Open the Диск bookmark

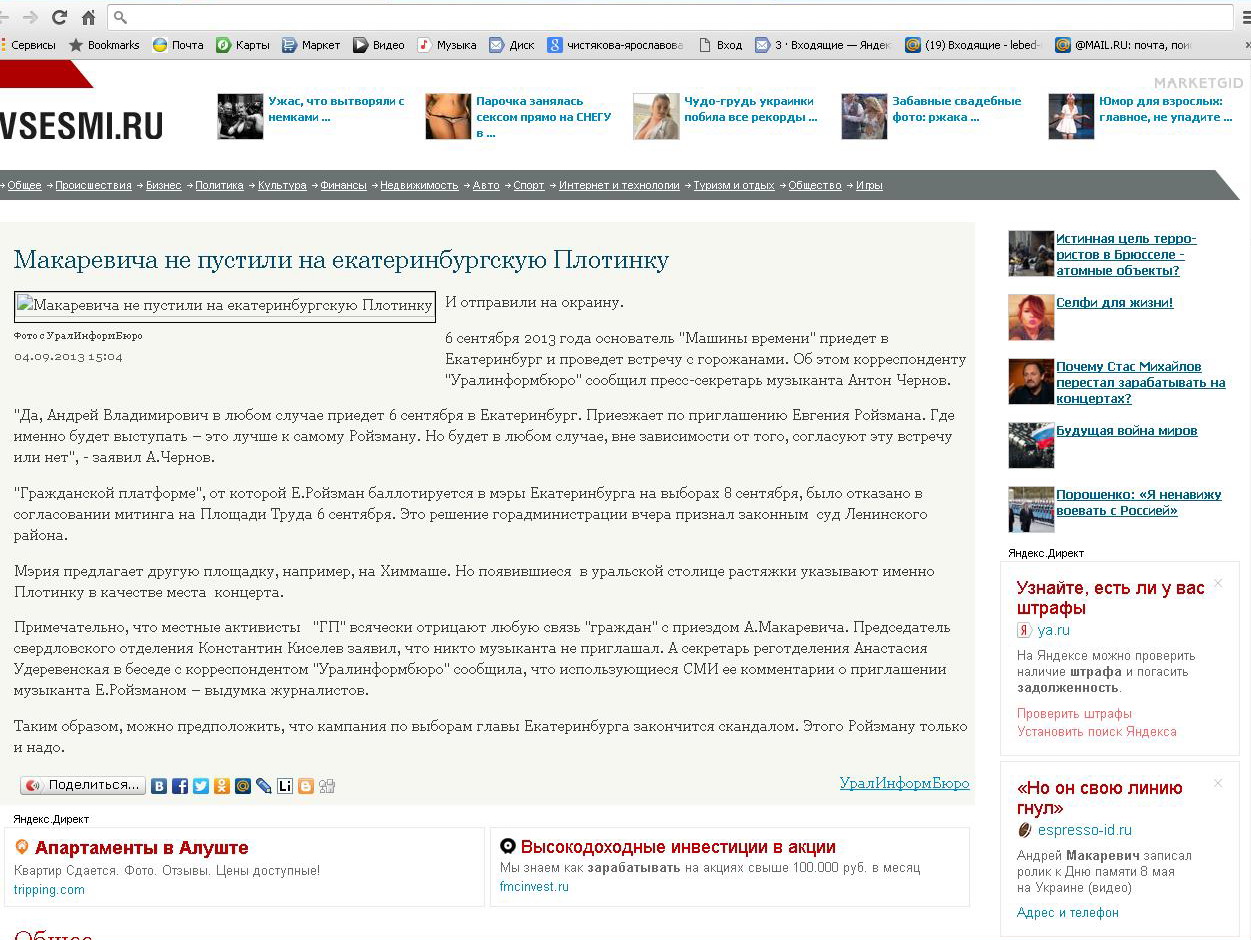[512, 45]
